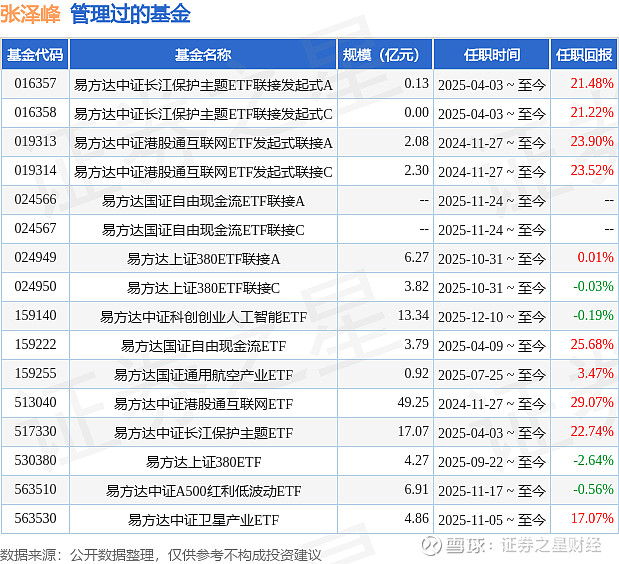
Task: Click 易方达中证港股通互联网ETF发起式联接C name
Action: pyautogui.click(x=203, y=172)
